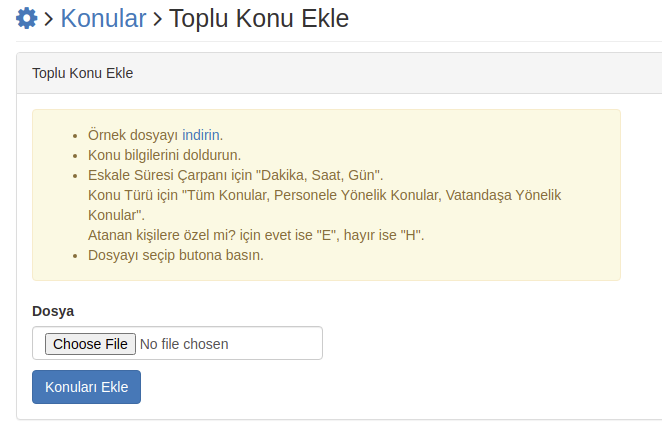The width and height of the screenshot is (662, 446).
Task: Click the Choose File button
Action: pyautogui.click(x=90, y=344)
